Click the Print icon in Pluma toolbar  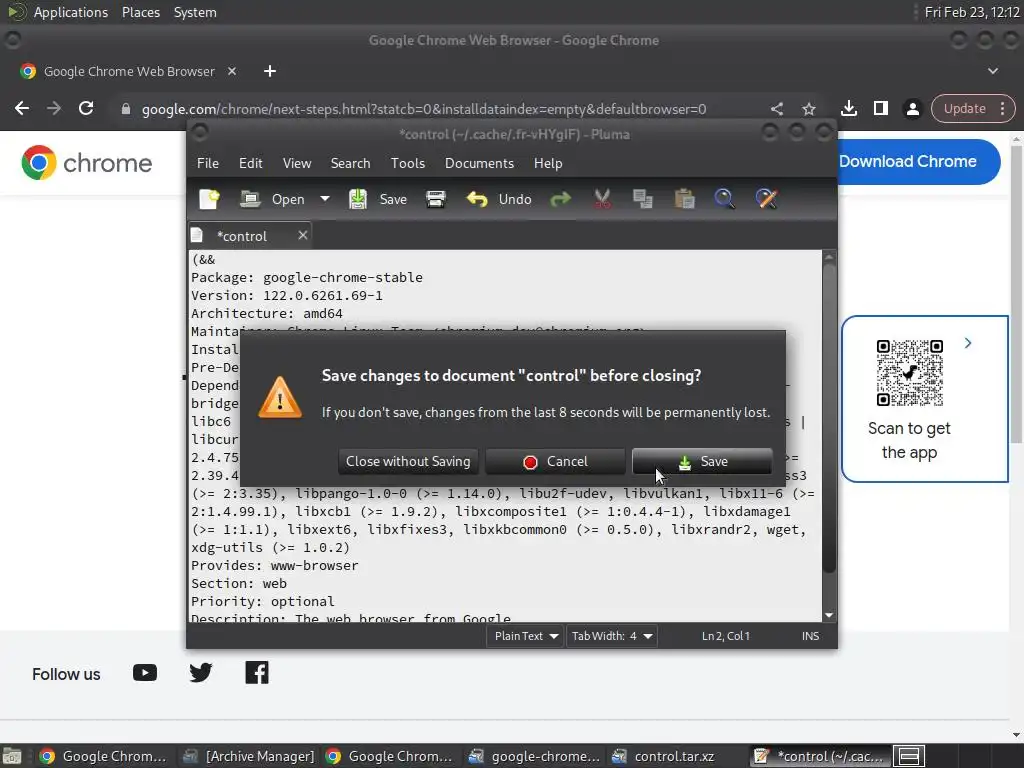[x=436, y=199]
